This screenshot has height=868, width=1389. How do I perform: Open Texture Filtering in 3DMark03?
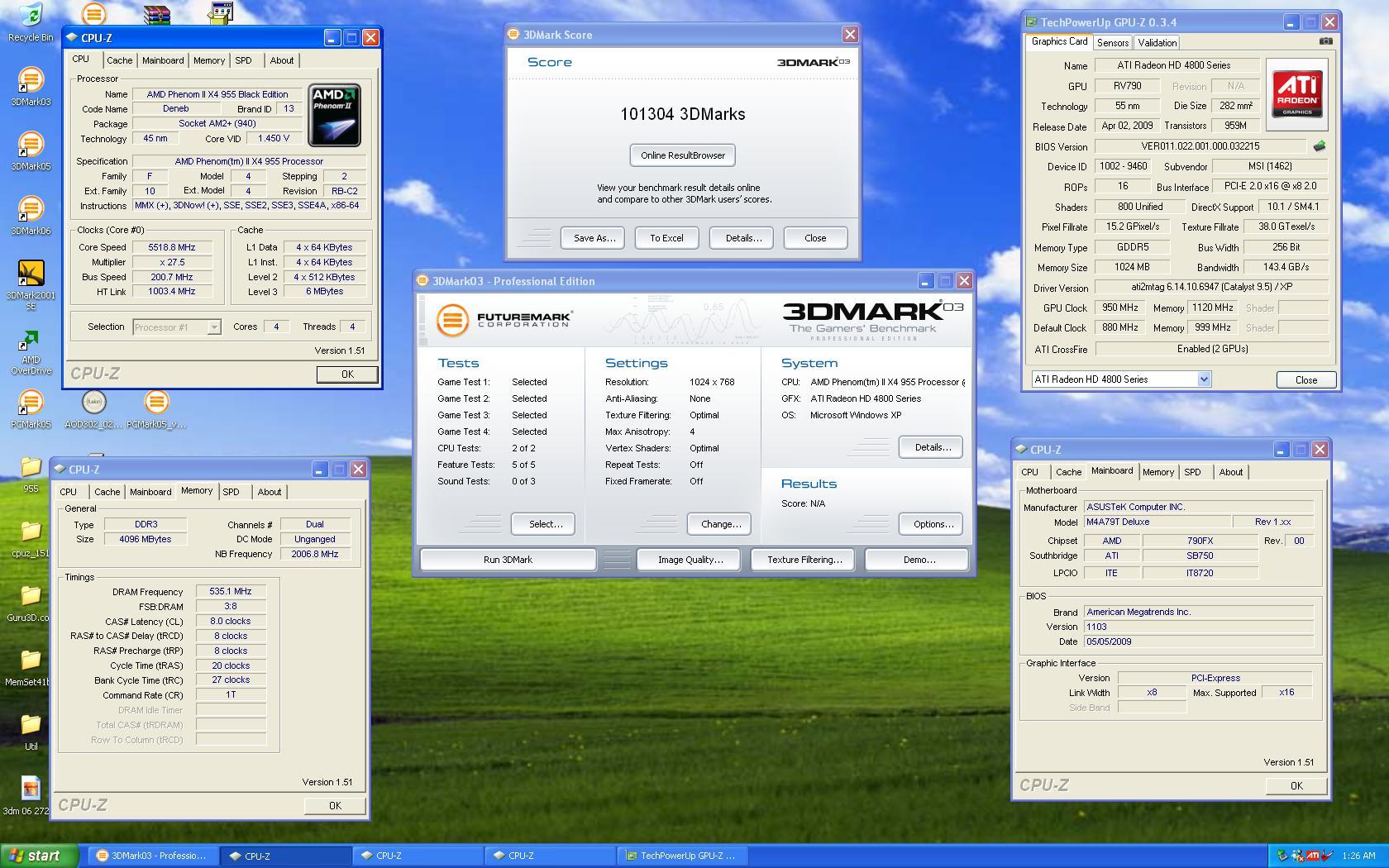click(804, 560)
